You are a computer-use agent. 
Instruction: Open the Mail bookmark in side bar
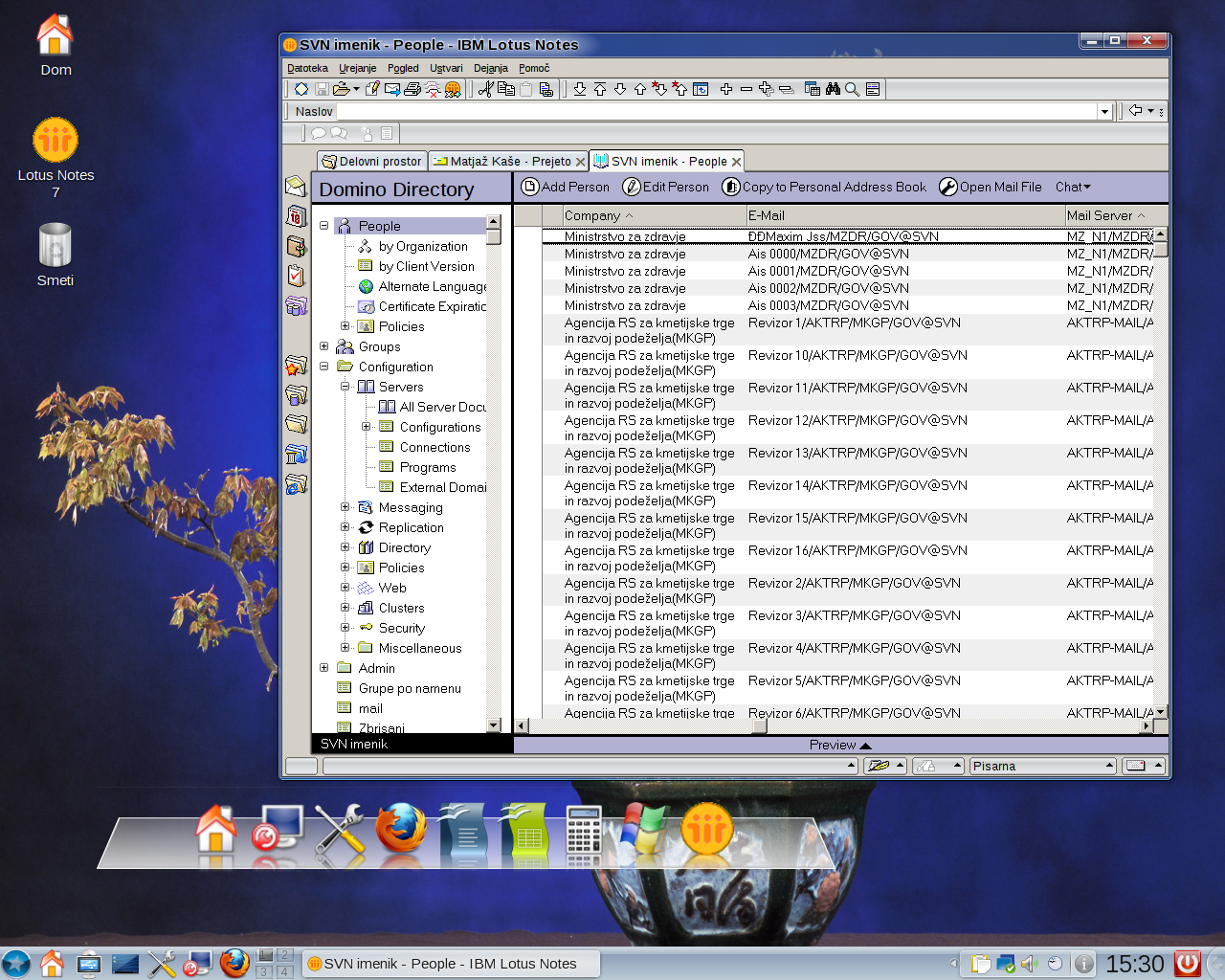(x=297, y=186)
